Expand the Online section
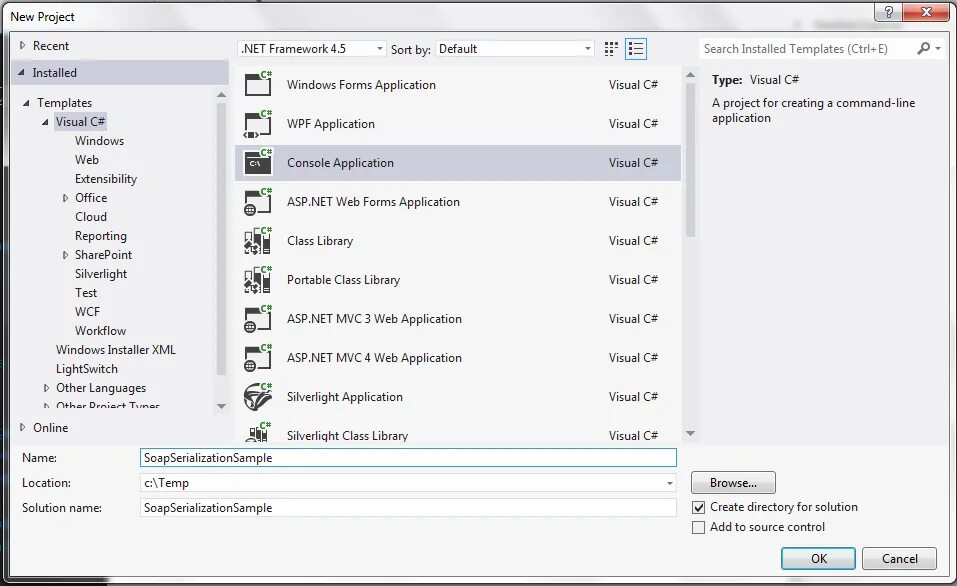This screenshot has height=586, width=957. (x=23, y=427)
